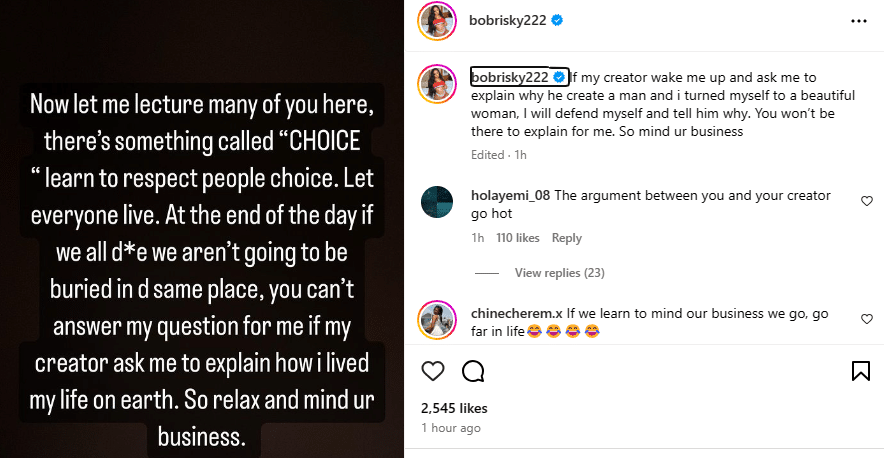The image size is (884, 458).
Task: Open comment bubble icon below post
Action: pos(473,372)
